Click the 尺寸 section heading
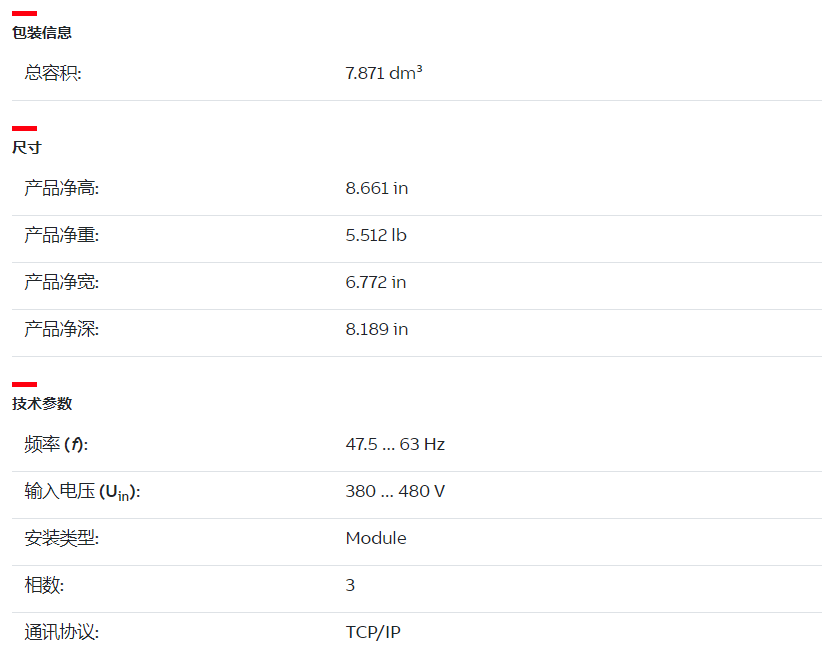 pos(27,147)
